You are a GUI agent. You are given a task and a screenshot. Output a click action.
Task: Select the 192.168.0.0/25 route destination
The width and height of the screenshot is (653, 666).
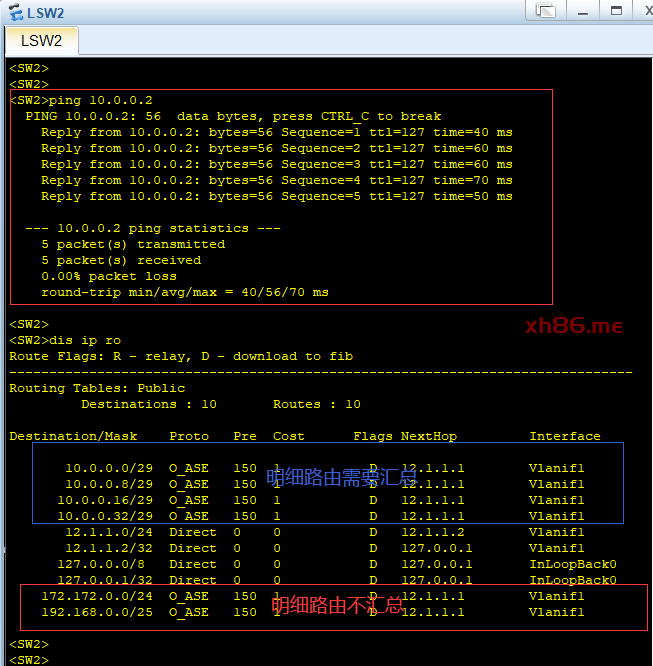(x=97, y=612)
